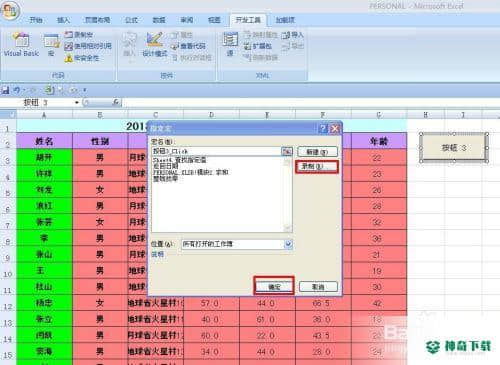Select column H header

pyautogui.click(x=426, y=115)
